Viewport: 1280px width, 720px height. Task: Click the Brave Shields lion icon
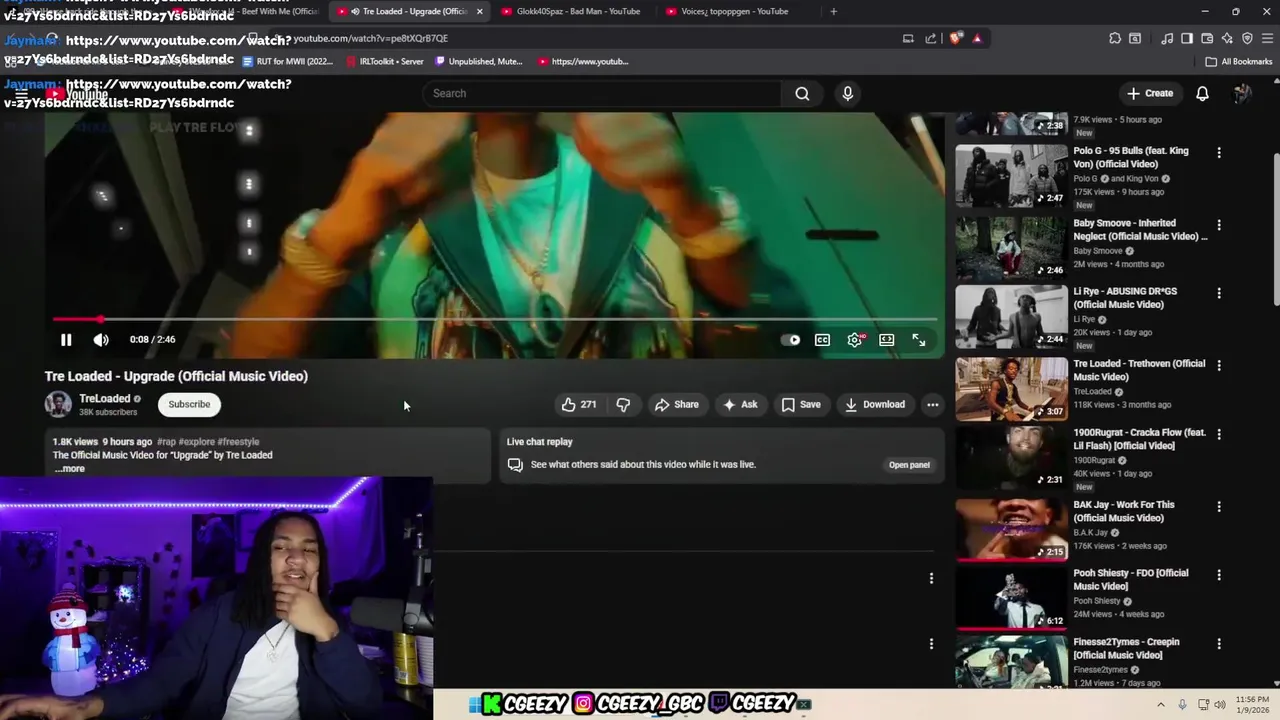956,38
